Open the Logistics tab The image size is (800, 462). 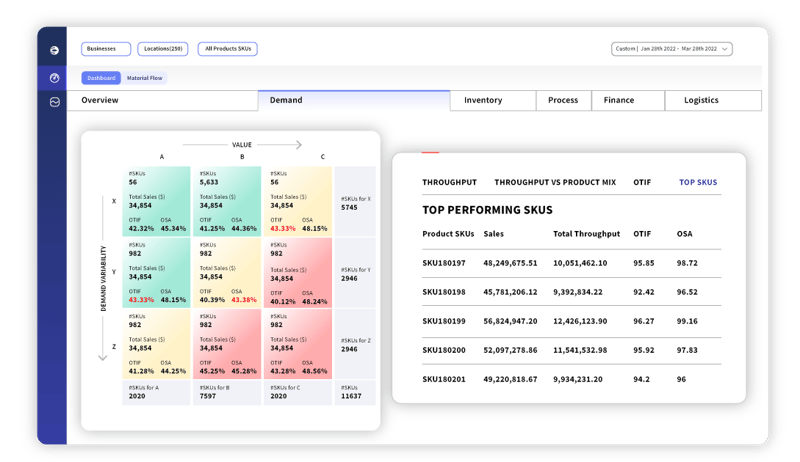[x=713, y=100]
